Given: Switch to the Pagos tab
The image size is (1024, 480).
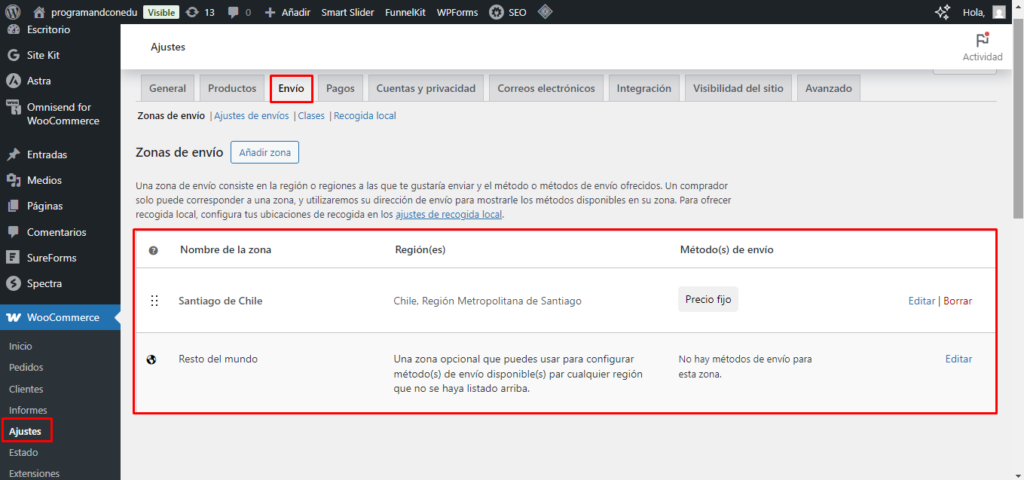Looking at the screenshot, I should (340, 88).
